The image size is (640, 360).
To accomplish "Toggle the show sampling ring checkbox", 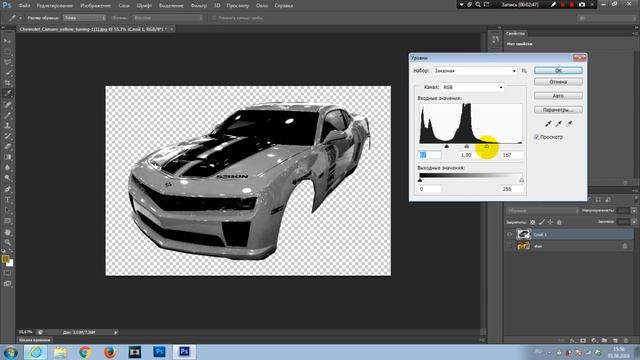I will (214, 18).
